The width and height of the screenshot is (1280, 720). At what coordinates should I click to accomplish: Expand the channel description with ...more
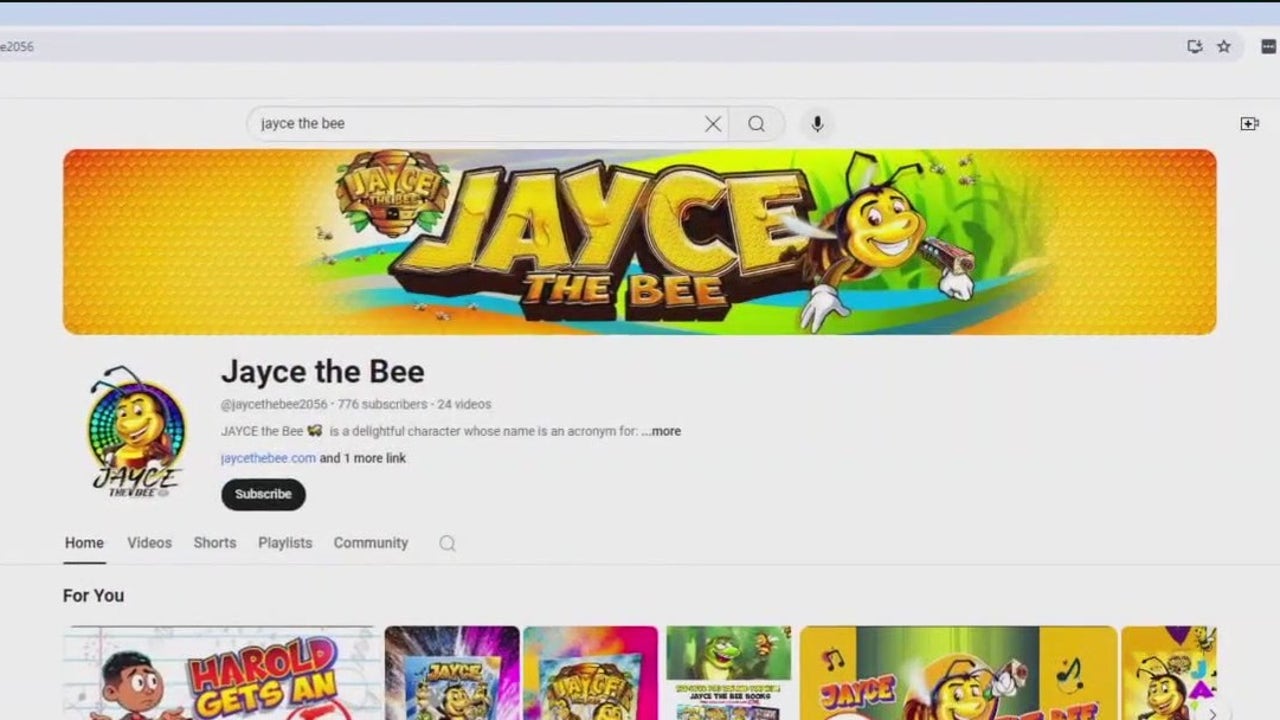(x=663, y=431)
